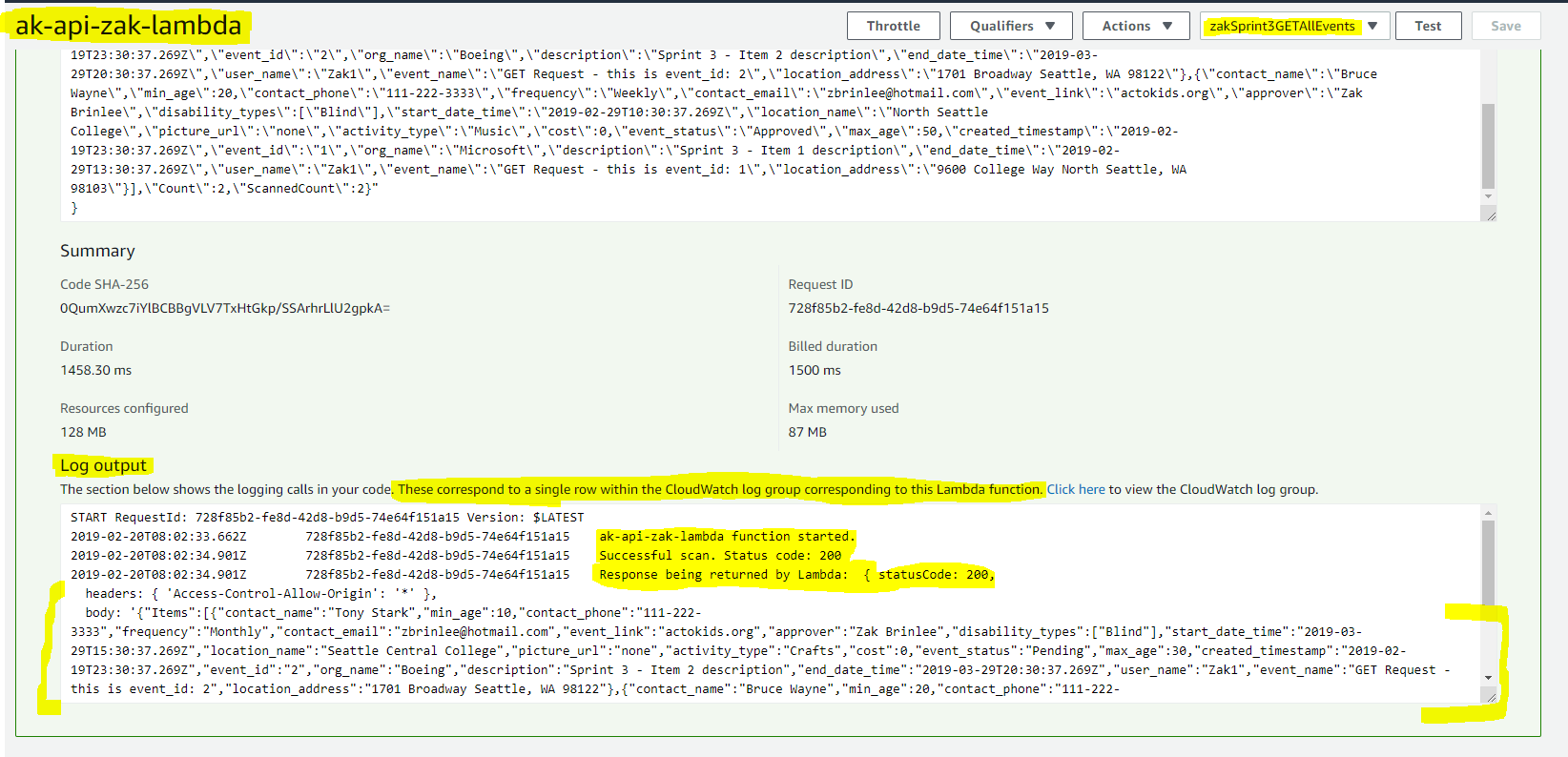
Task: Open the Click here CloudWatch link
Action: click(1076, 489)
